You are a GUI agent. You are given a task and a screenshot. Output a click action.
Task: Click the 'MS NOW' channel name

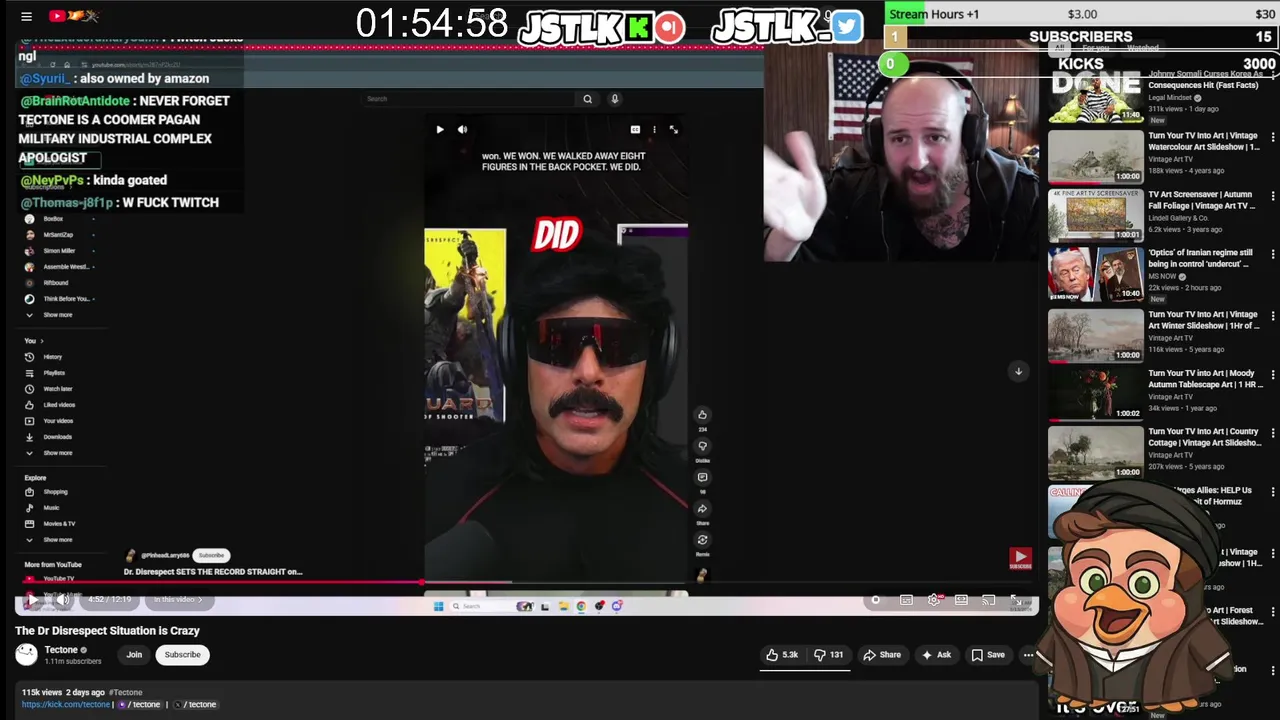(x=1162, y=276)
